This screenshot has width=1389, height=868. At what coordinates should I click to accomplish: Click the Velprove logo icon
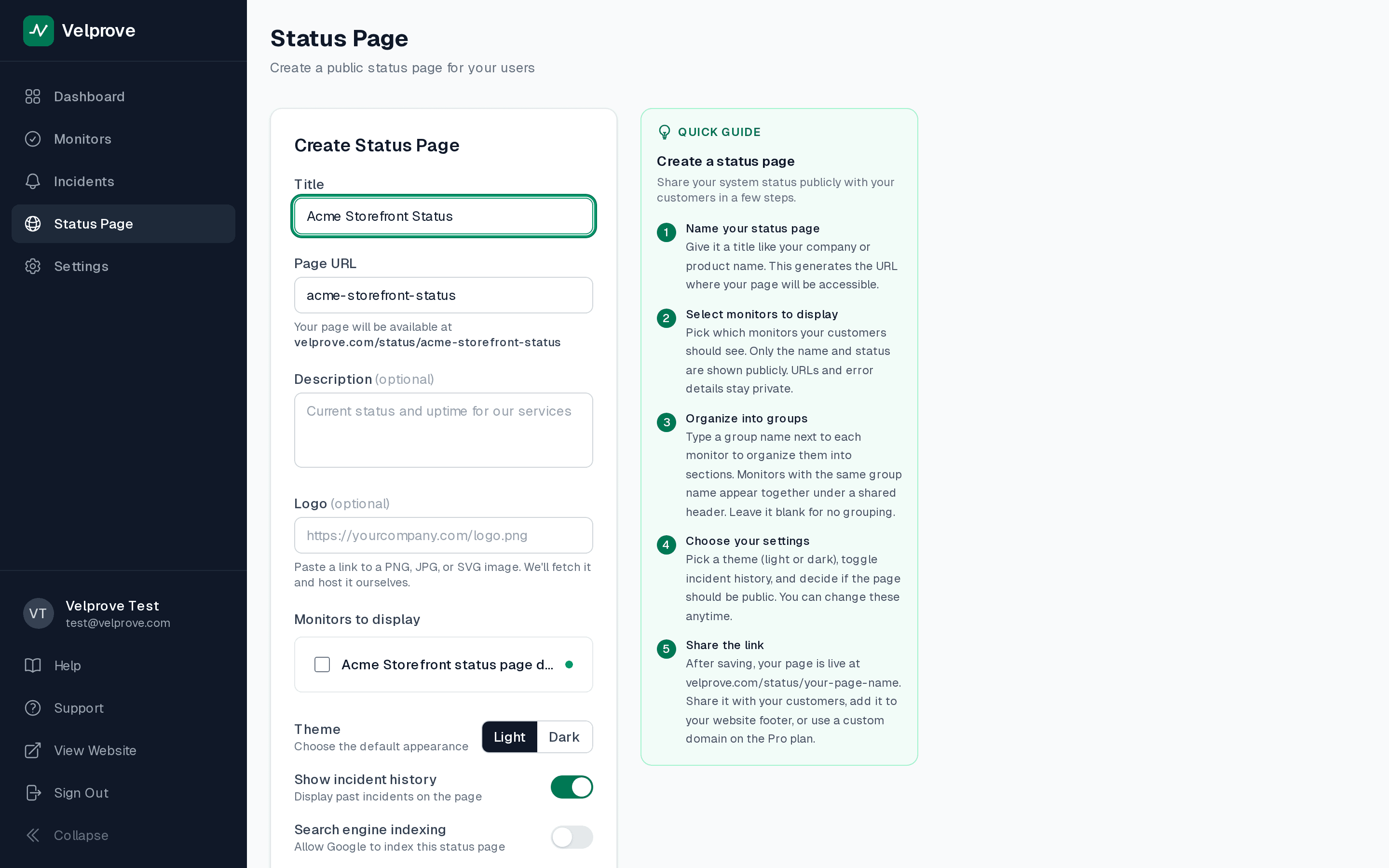(38, 30)
